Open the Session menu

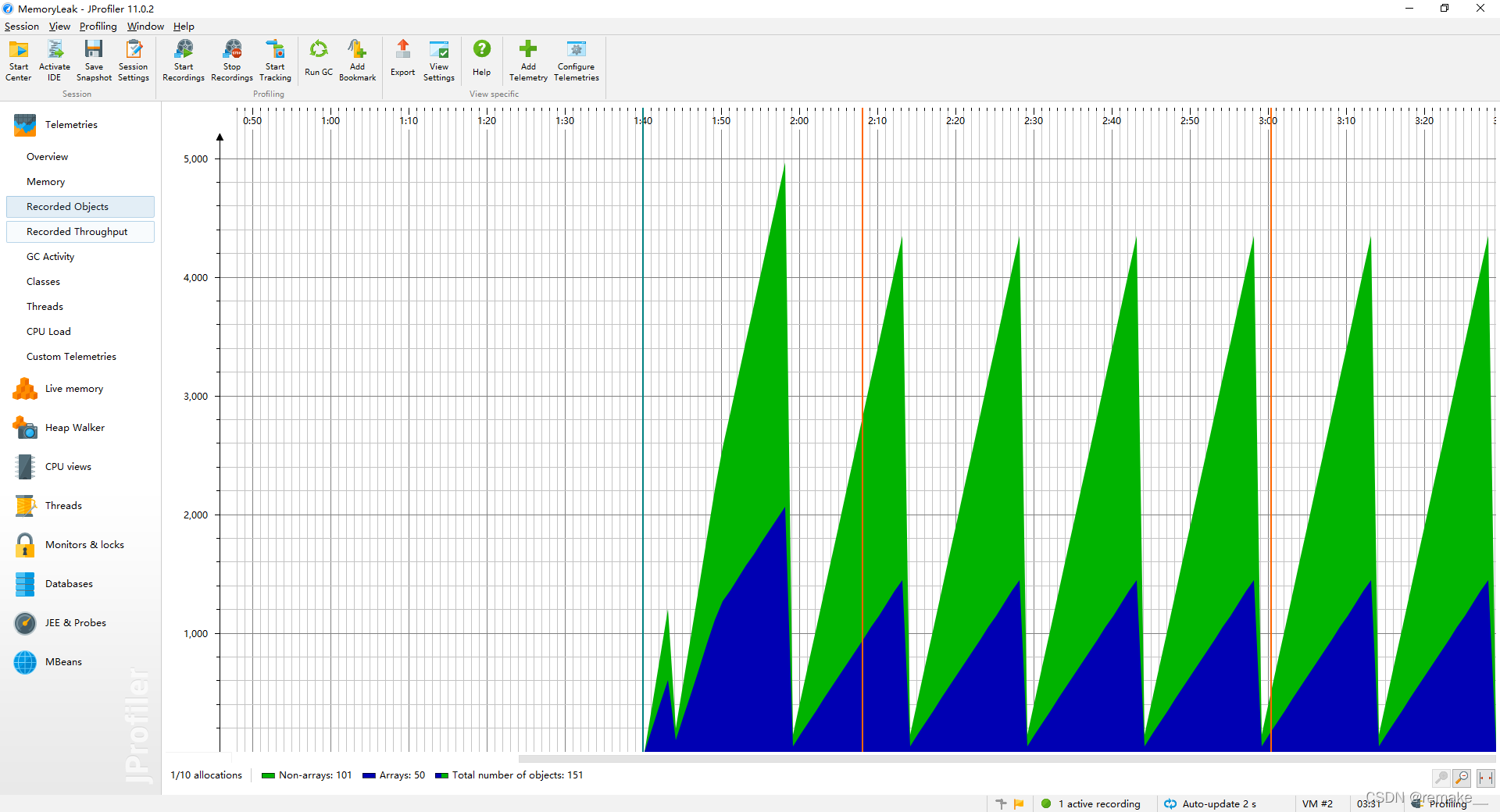[x=22, y=27]
